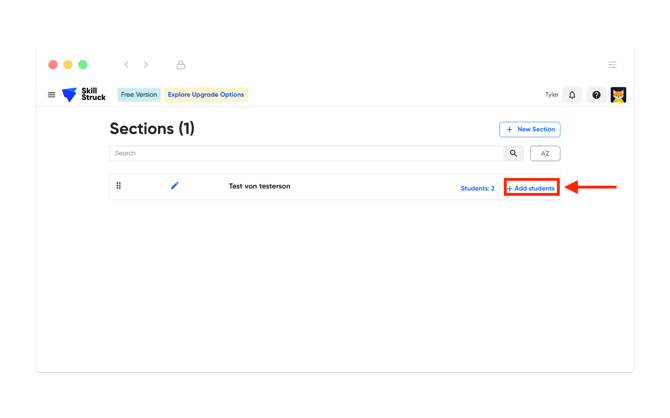Open the help question mark icon
670x418 pixels.
(x=596, y=95)
